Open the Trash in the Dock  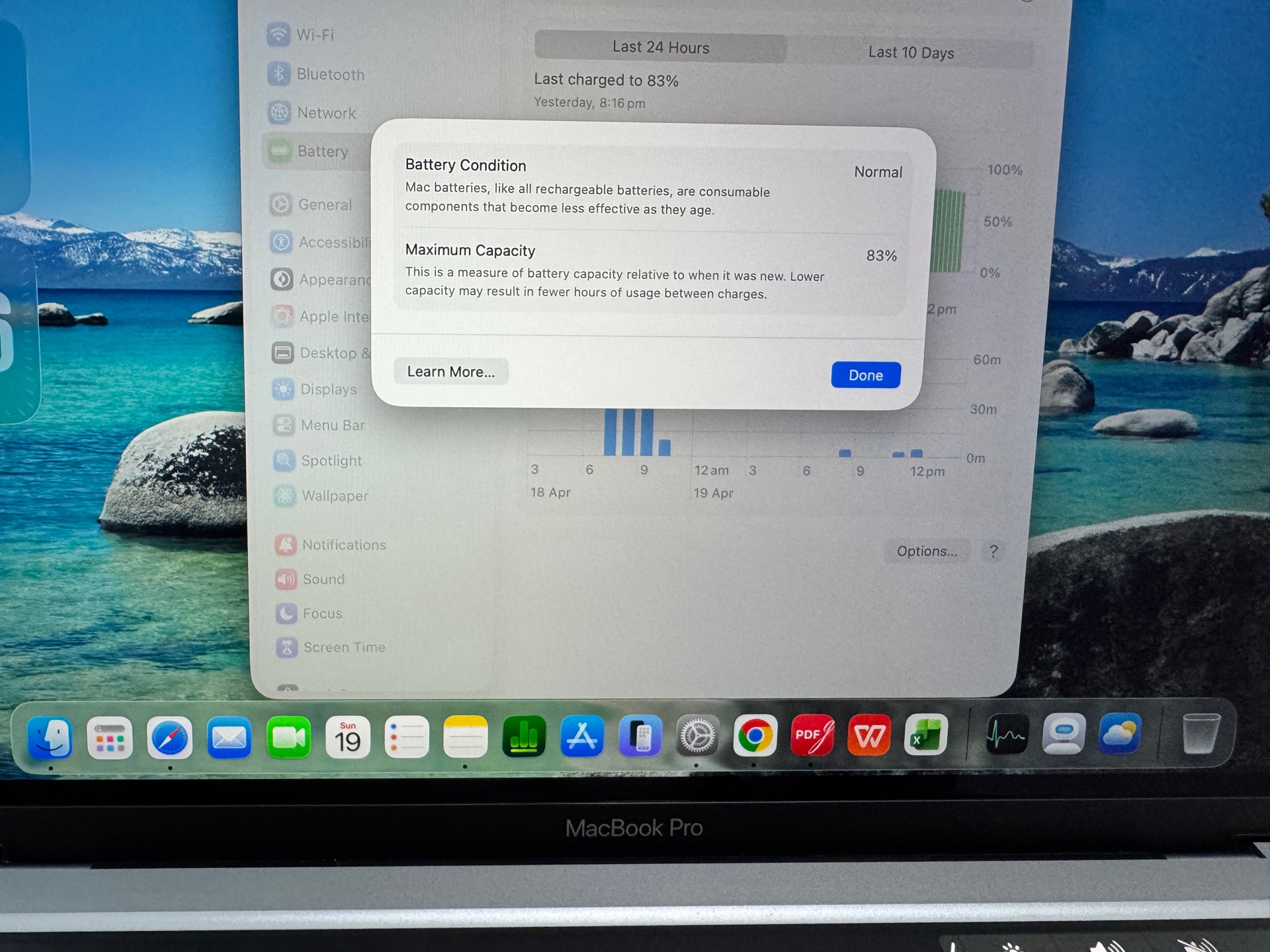point(1201,733)
